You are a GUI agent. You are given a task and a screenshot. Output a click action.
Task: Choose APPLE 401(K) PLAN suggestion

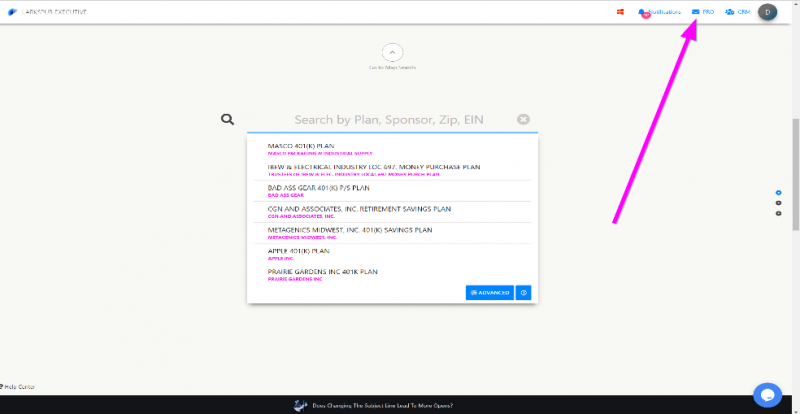pos(298,251)
